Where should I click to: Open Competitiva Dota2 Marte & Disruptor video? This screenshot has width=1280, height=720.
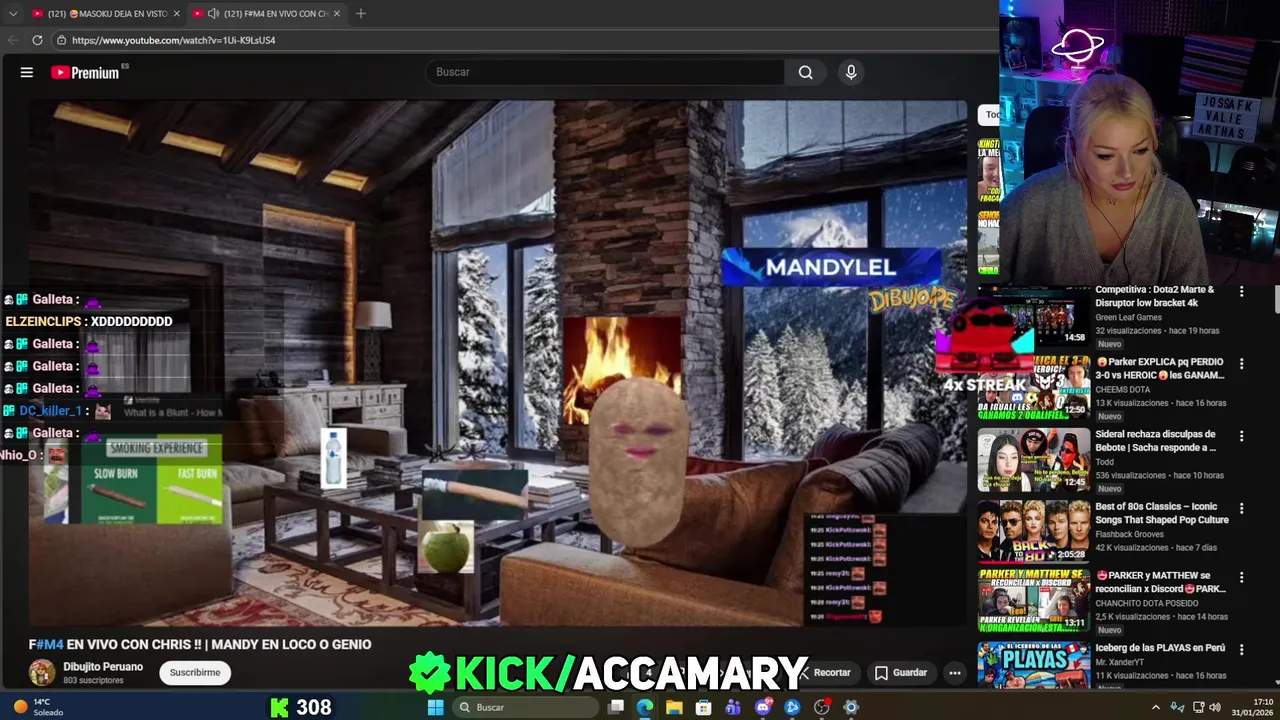point(1154,296)
